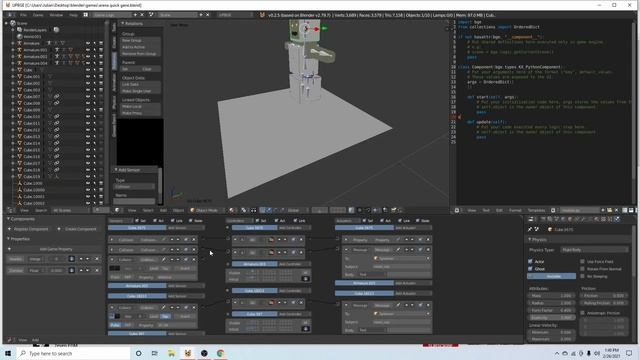Open the Window menu
640x360 pixels.
[56, 15]
